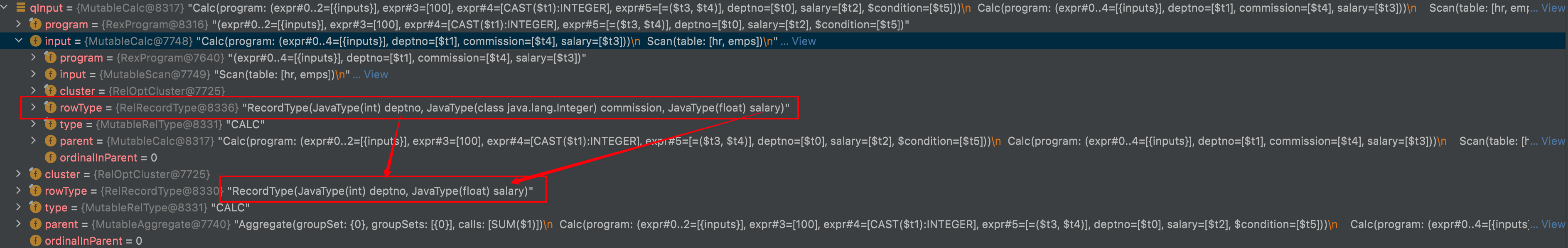1568x248 pixels.
Task: Click field icon of rowType RelRecordType@8330
Action: click(35, 191)
